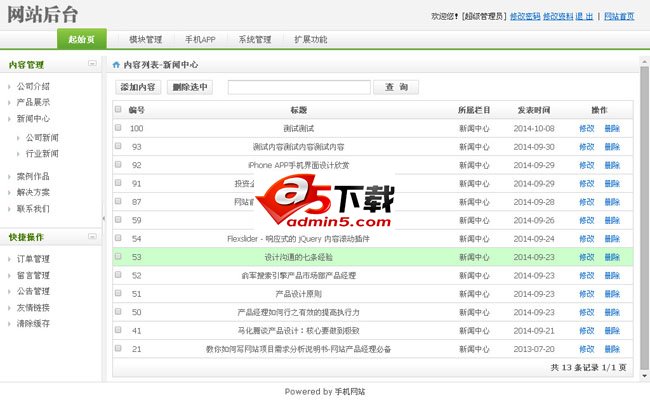The image size is (650, 402).
Task: Click the 发表时间 column header
Action: point(534,110)
